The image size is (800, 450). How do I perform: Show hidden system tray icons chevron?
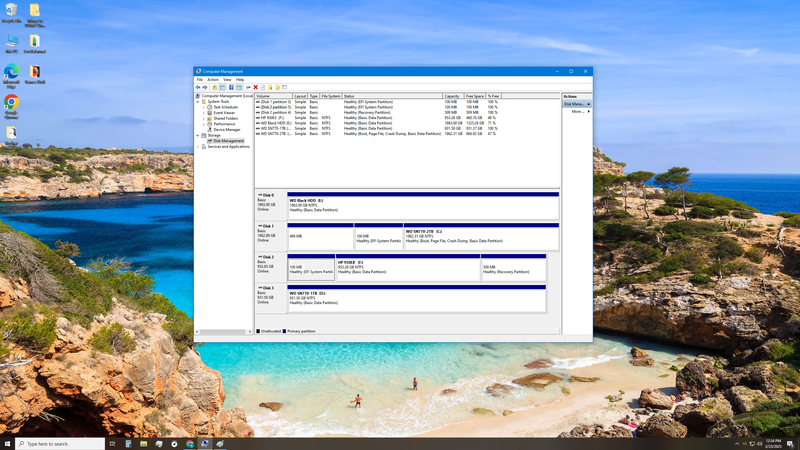pos(737,444)
